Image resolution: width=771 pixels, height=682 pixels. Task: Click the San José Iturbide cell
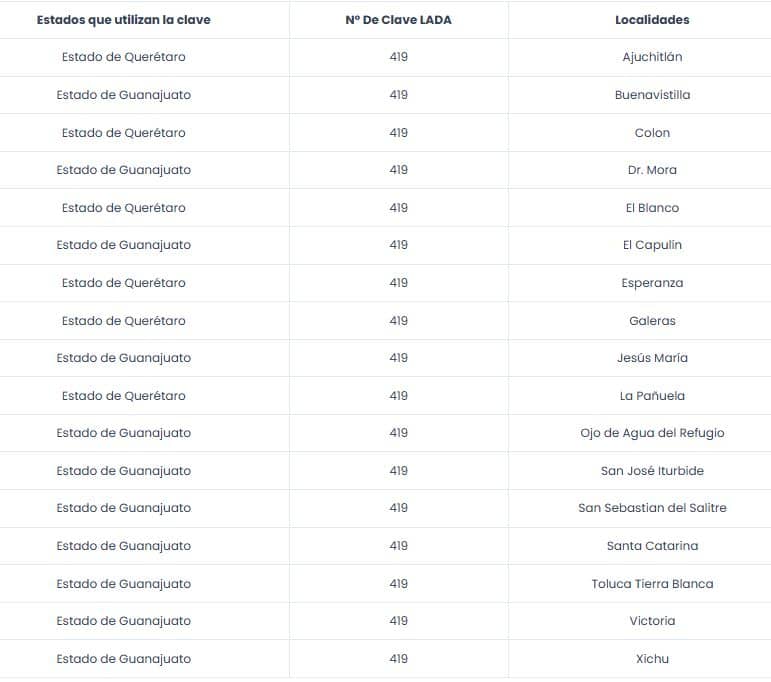pos(652,471)
